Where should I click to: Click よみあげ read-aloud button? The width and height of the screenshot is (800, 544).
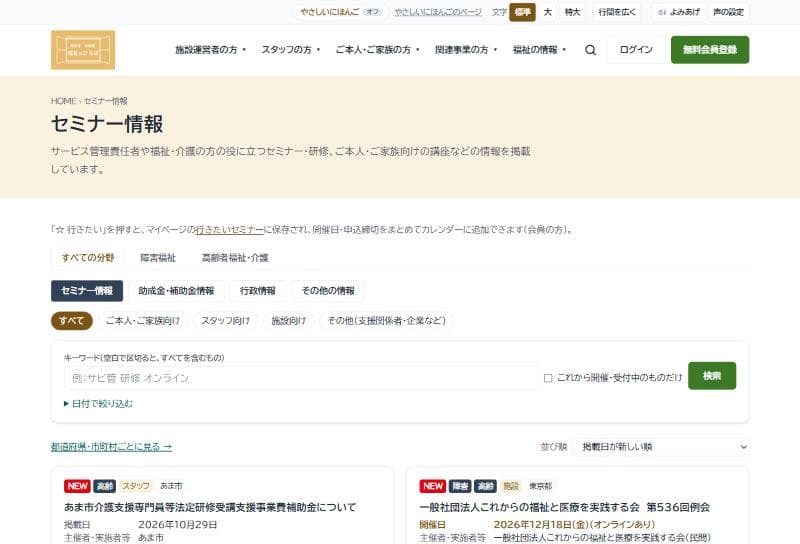click(x=679, y=12)
